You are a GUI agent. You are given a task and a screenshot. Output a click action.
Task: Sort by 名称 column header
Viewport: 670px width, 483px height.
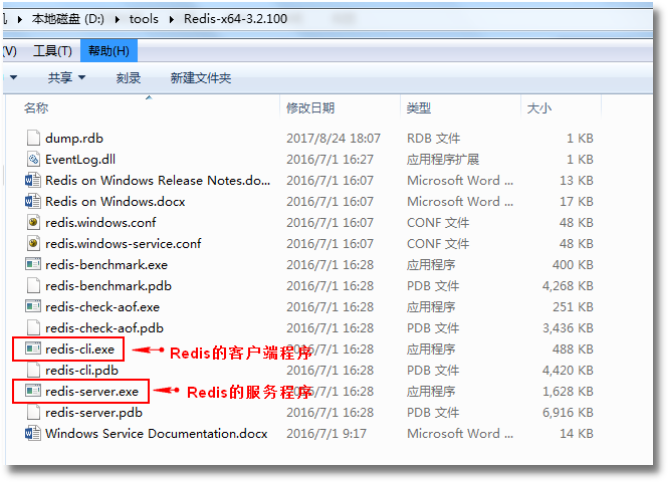(x=36, y=108)
